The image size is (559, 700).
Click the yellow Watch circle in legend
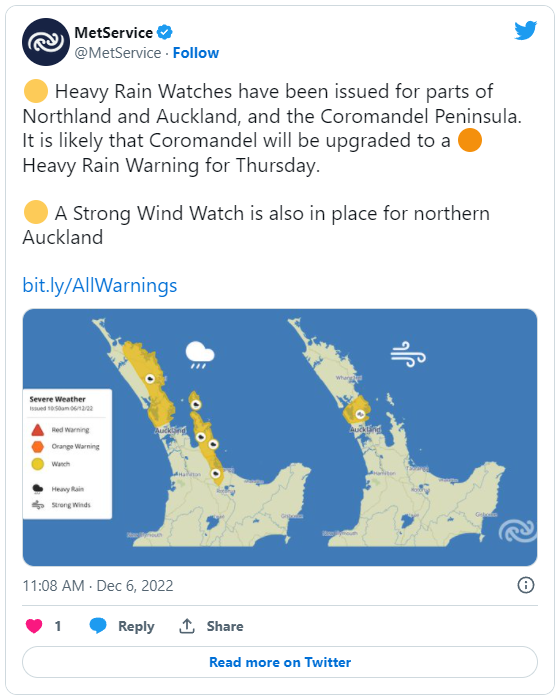pyautogui.click(x=38, y=464)
